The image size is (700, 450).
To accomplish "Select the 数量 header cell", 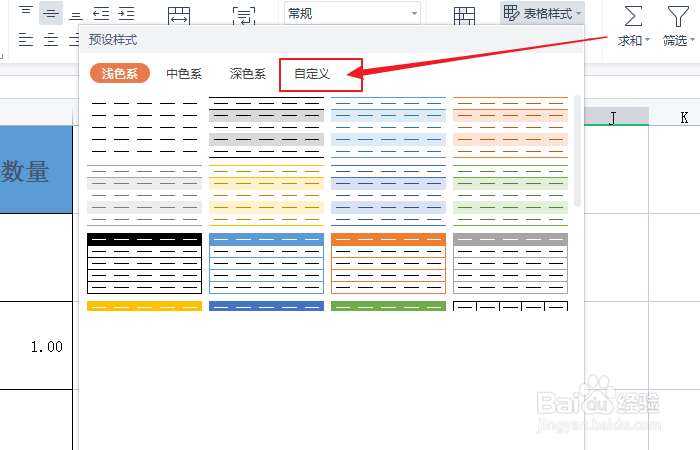I will 36,170.
